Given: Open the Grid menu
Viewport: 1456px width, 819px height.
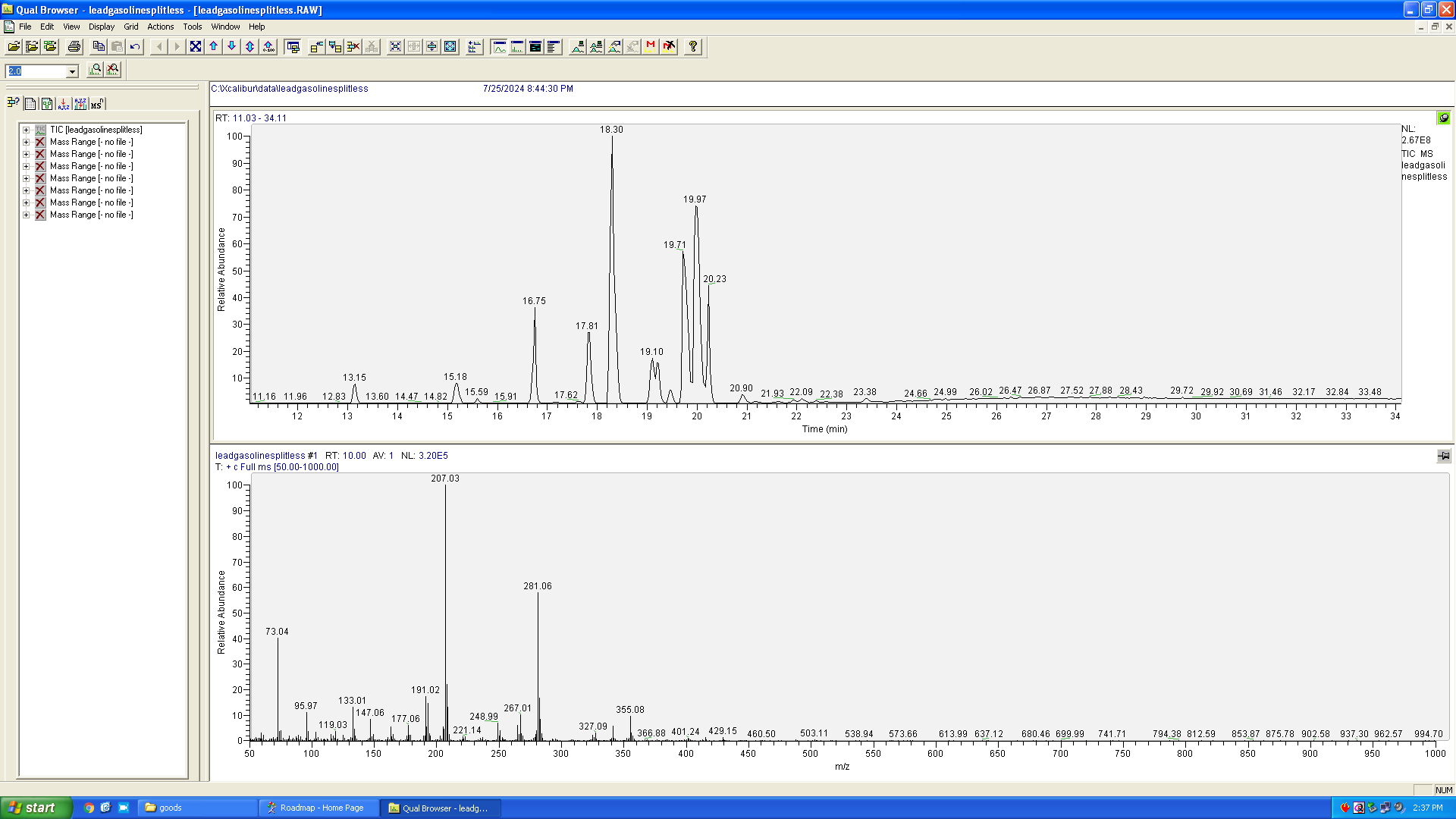Looking at the screenshot, I should pos(131,27).
